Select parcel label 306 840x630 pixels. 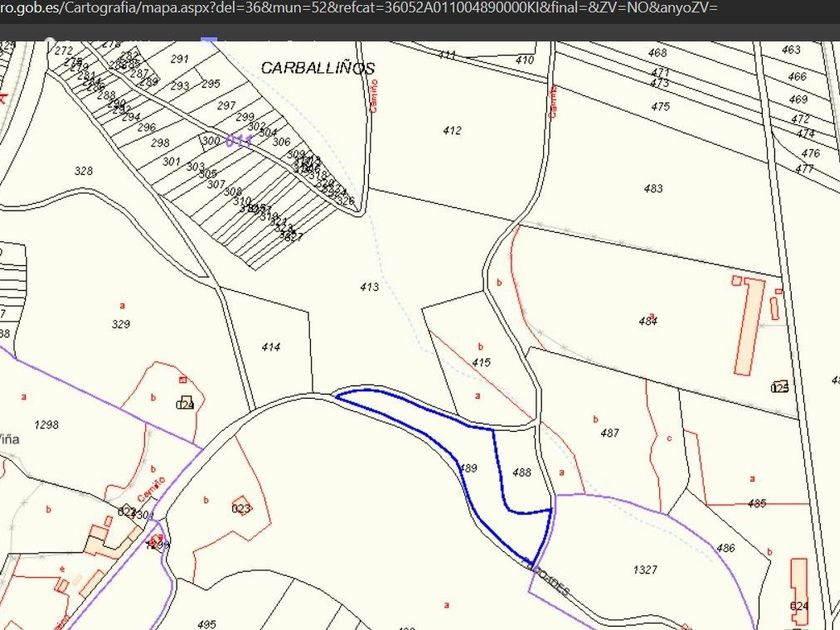pyautogui.click(x=281, y=141)
